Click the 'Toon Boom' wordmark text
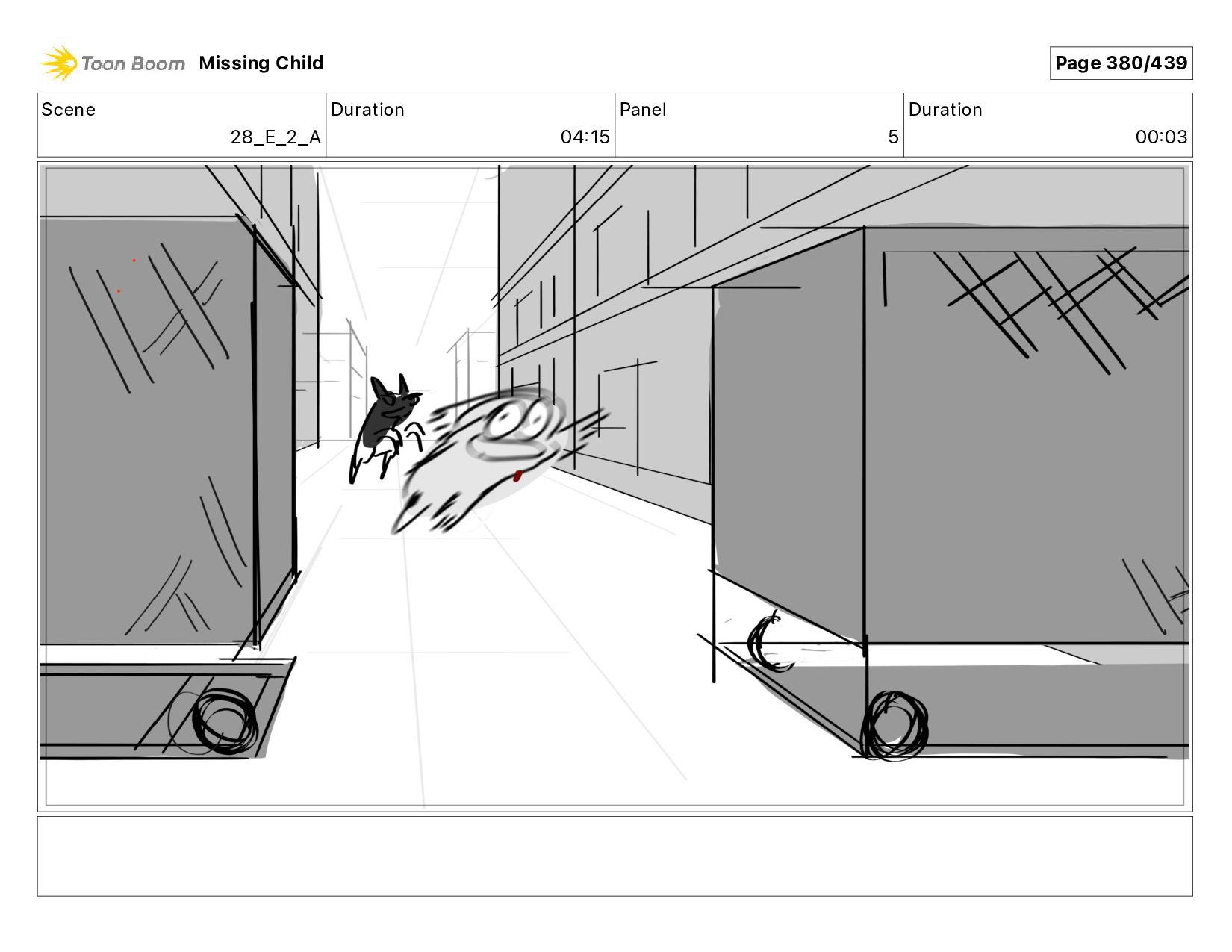Image resolution: width=1232 pixels, height=952 pixels. (x=133, y=64)
